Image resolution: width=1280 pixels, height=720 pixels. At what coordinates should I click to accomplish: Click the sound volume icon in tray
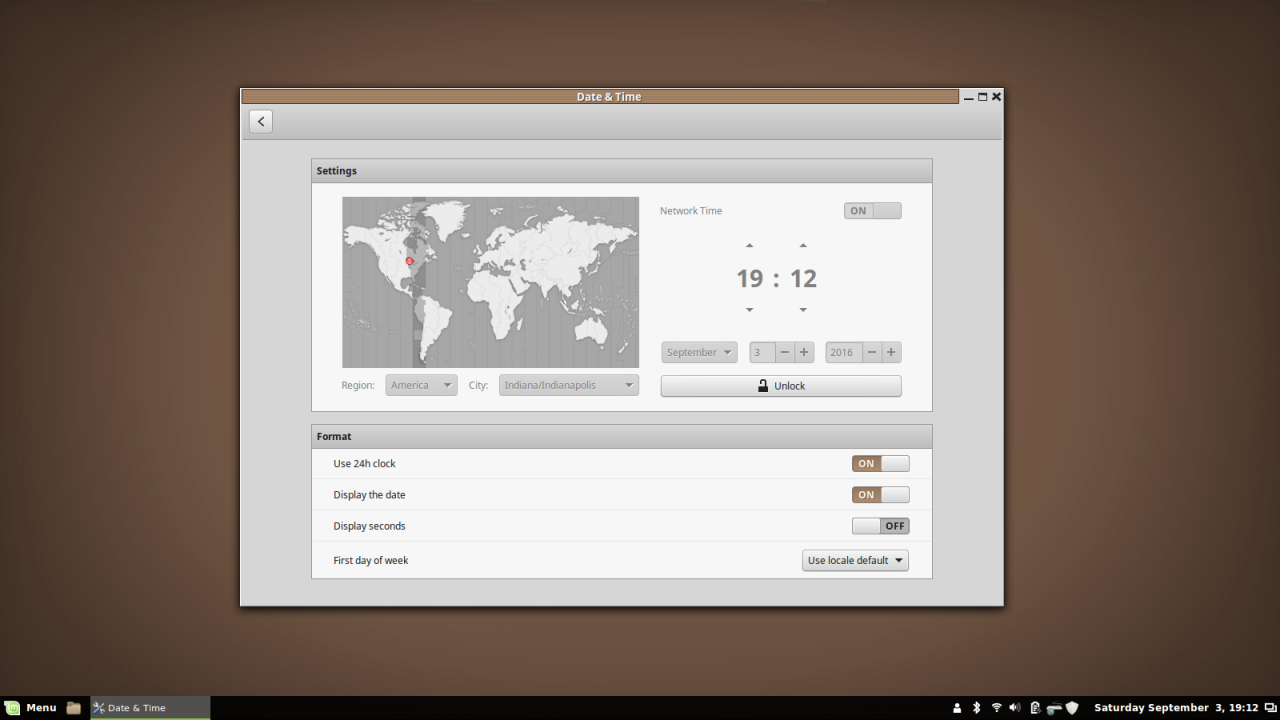pyautogui.click(x=1015, y=708)
